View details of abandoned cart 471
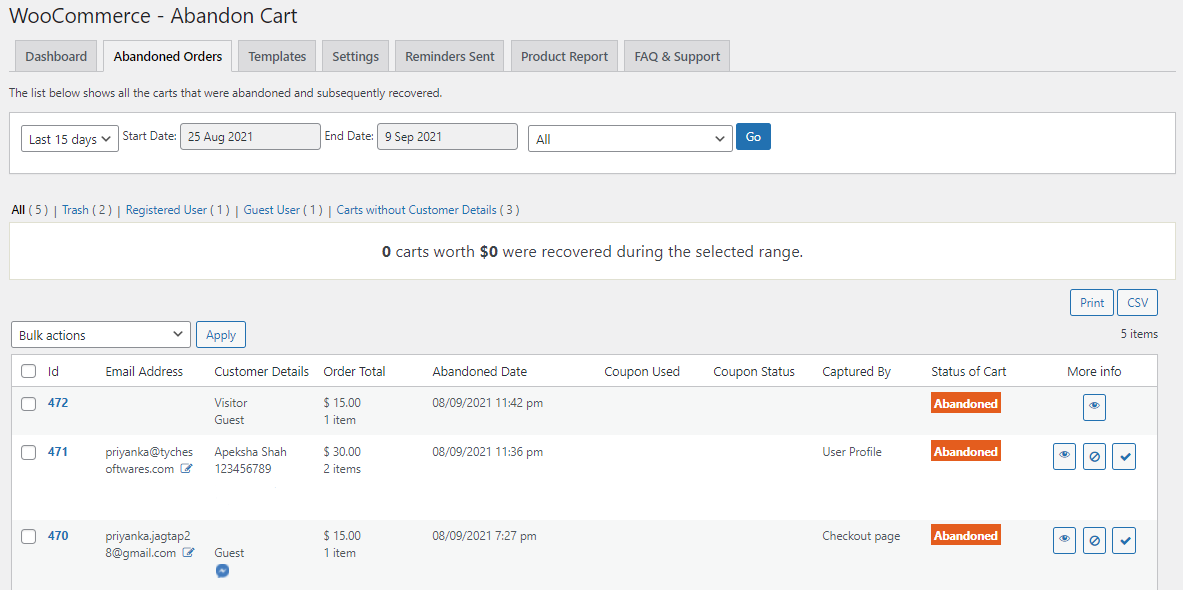This screenshot has height=590, width=1183. coord(1065,456)
